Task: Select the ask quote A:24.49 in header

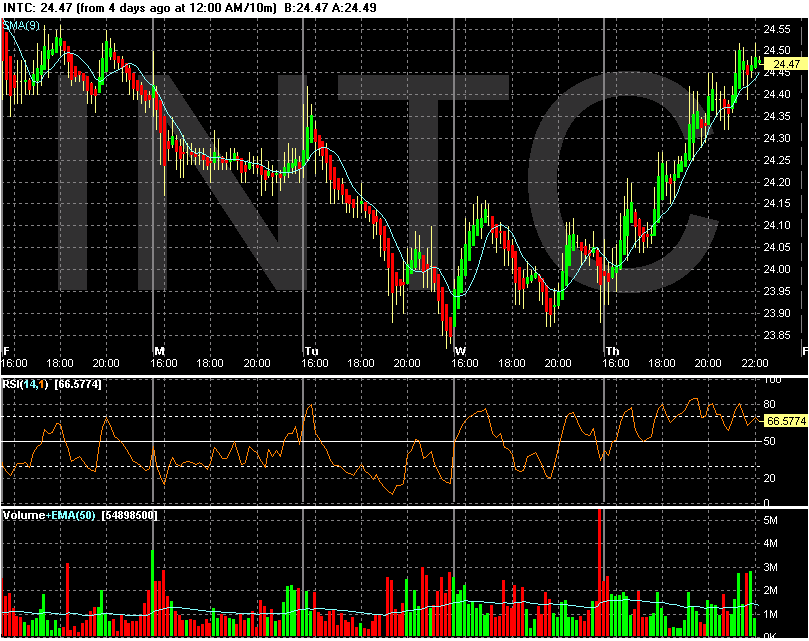Action: pos(355,8)
